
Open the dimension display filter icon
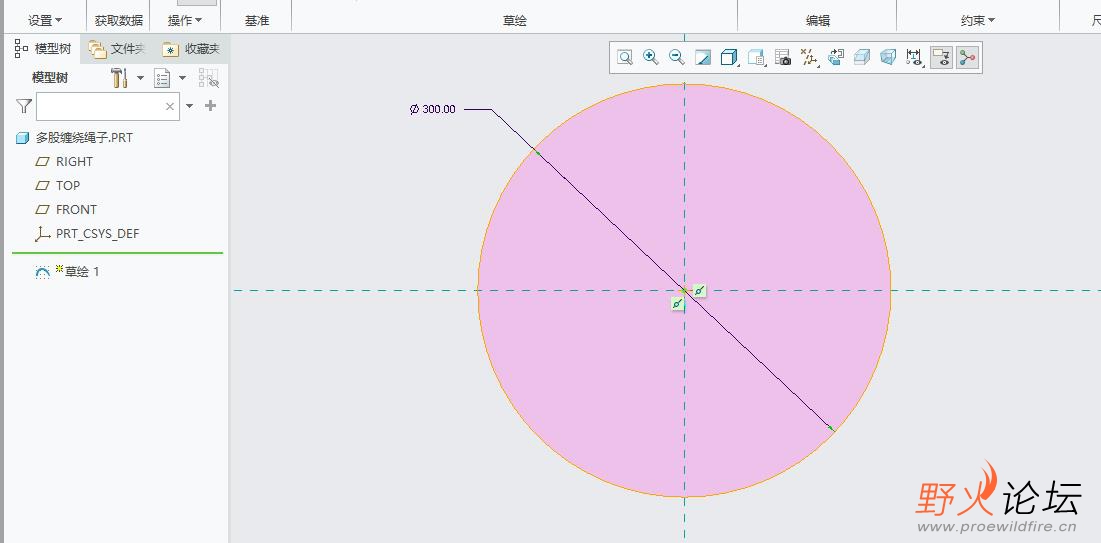click(914, 58)
